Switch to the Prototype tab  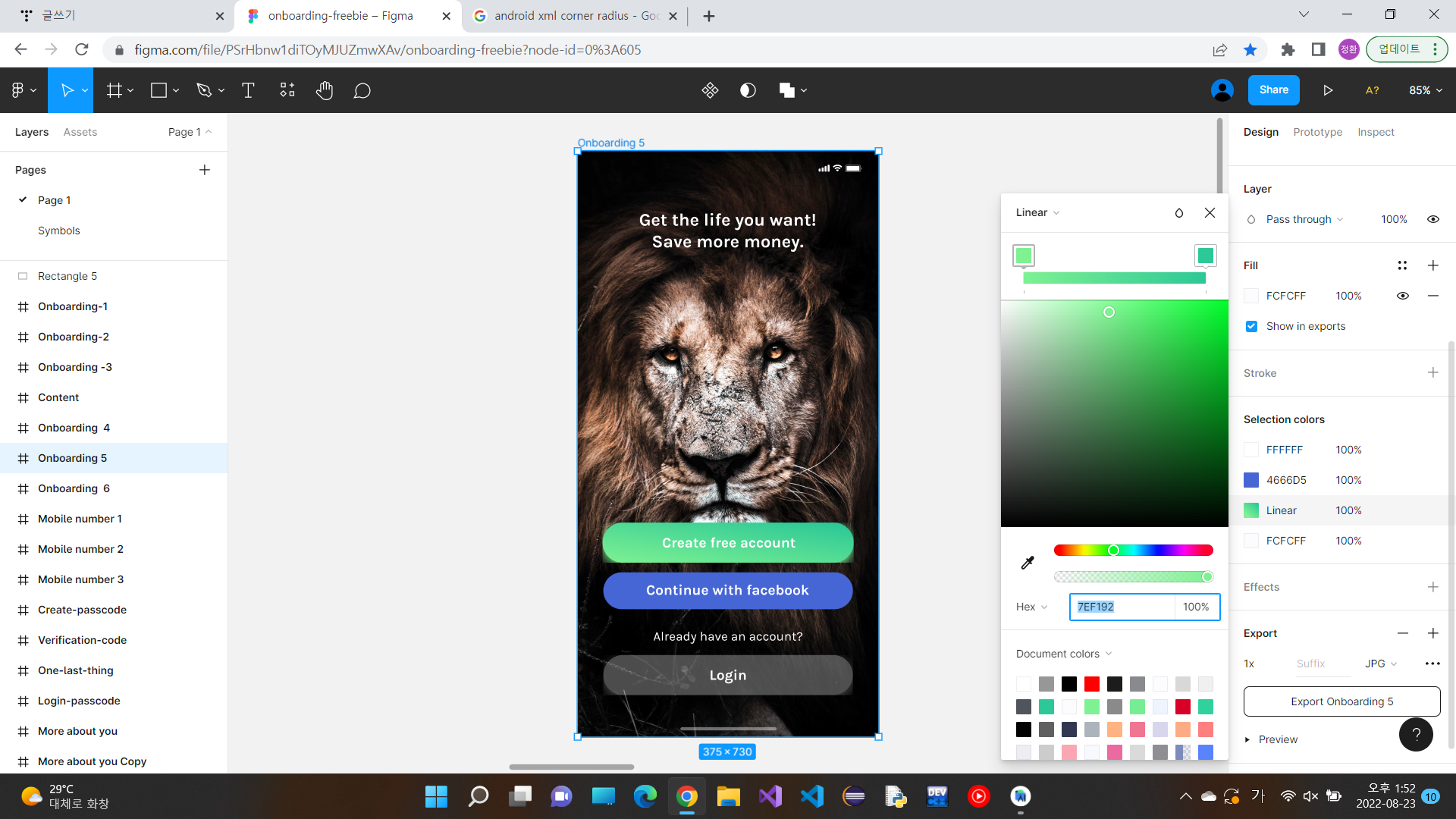1317,132
